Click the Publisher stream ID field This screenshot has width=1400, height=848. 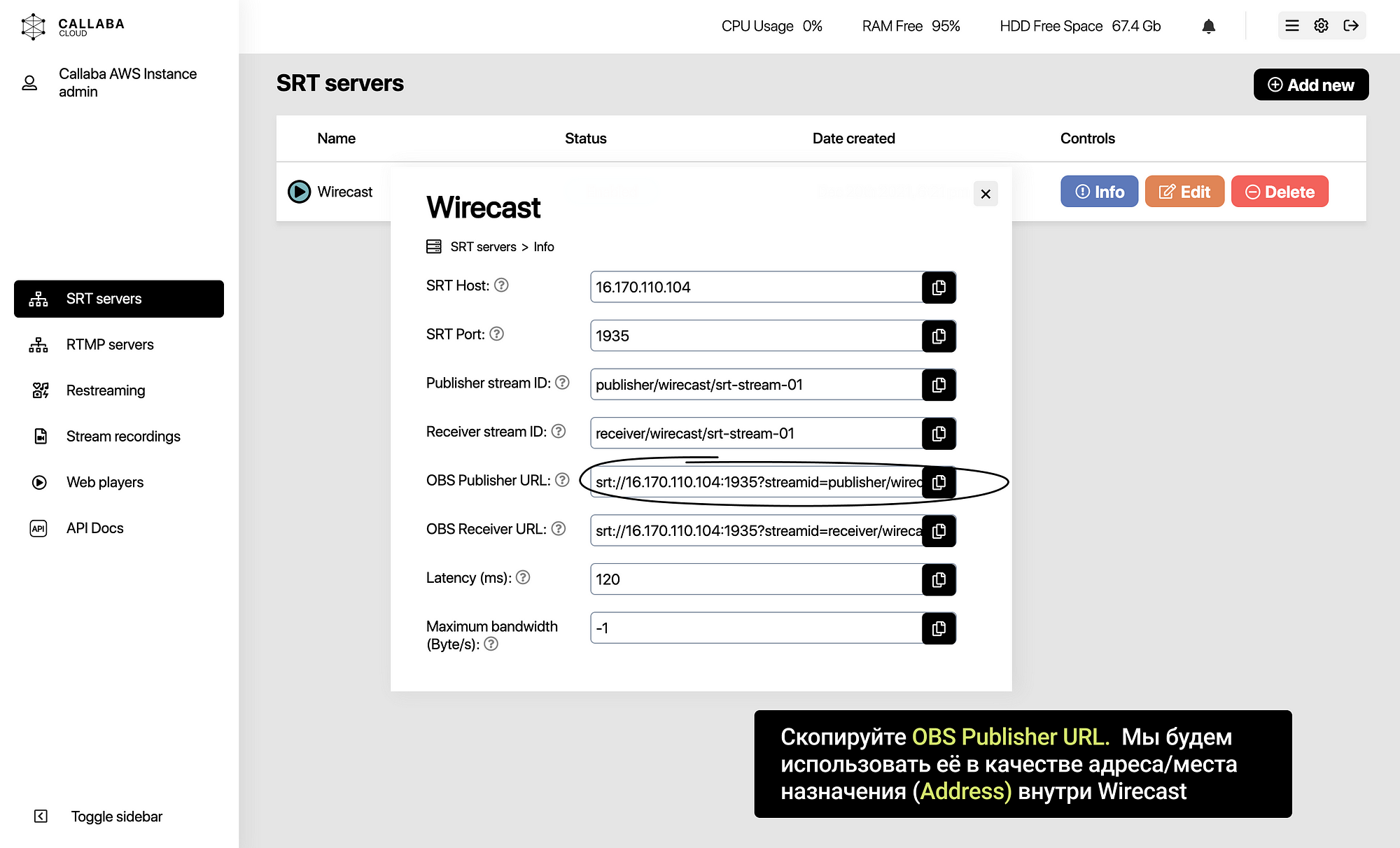click(756, 385)
